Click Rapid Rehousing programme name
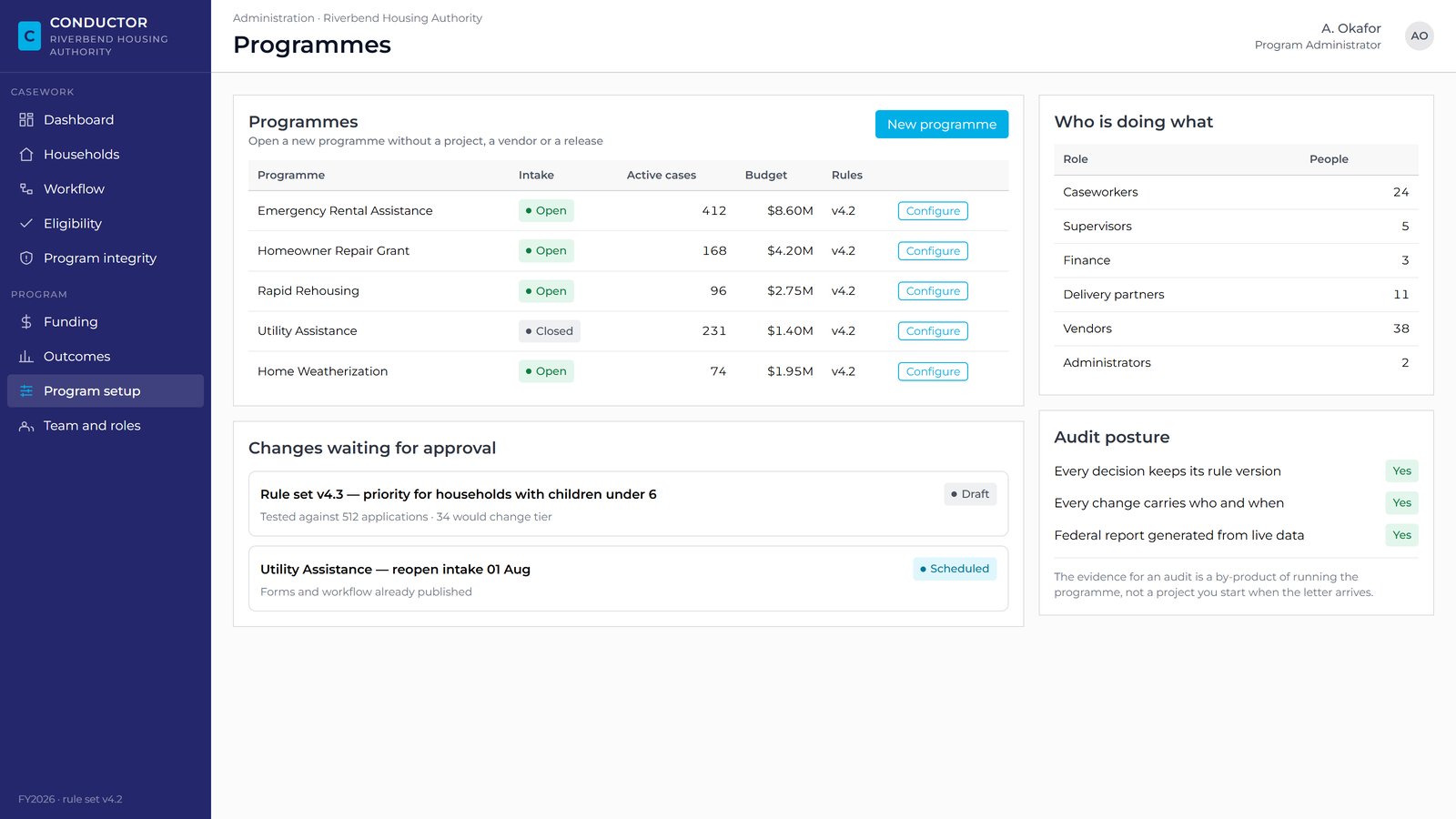This screenshot has width=1456, height=819. pos(308,290)
